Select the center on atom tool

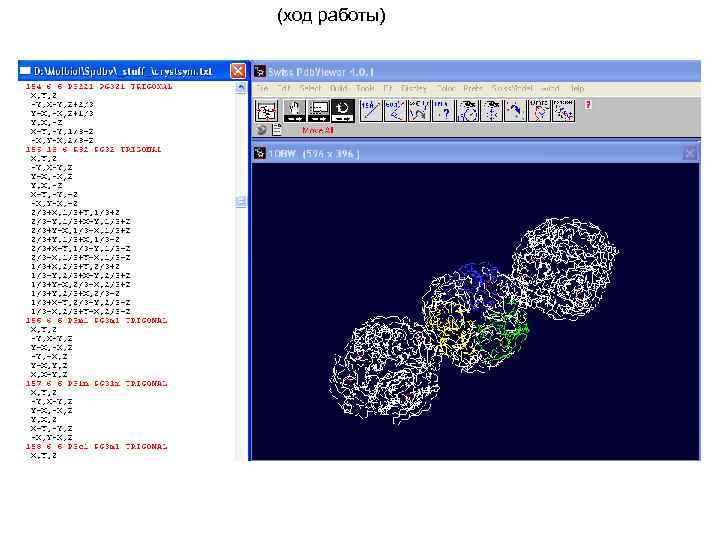(491, 111)
